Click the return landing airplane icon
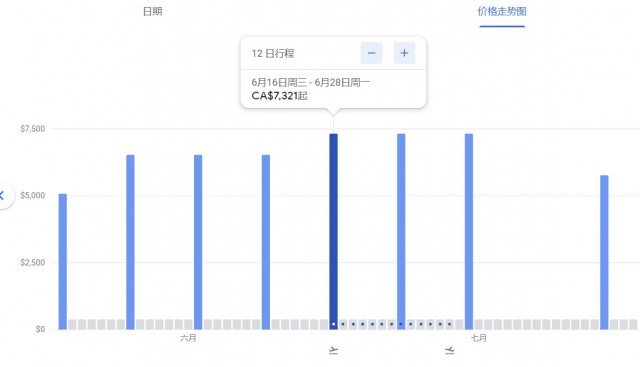 pos(449,350)
